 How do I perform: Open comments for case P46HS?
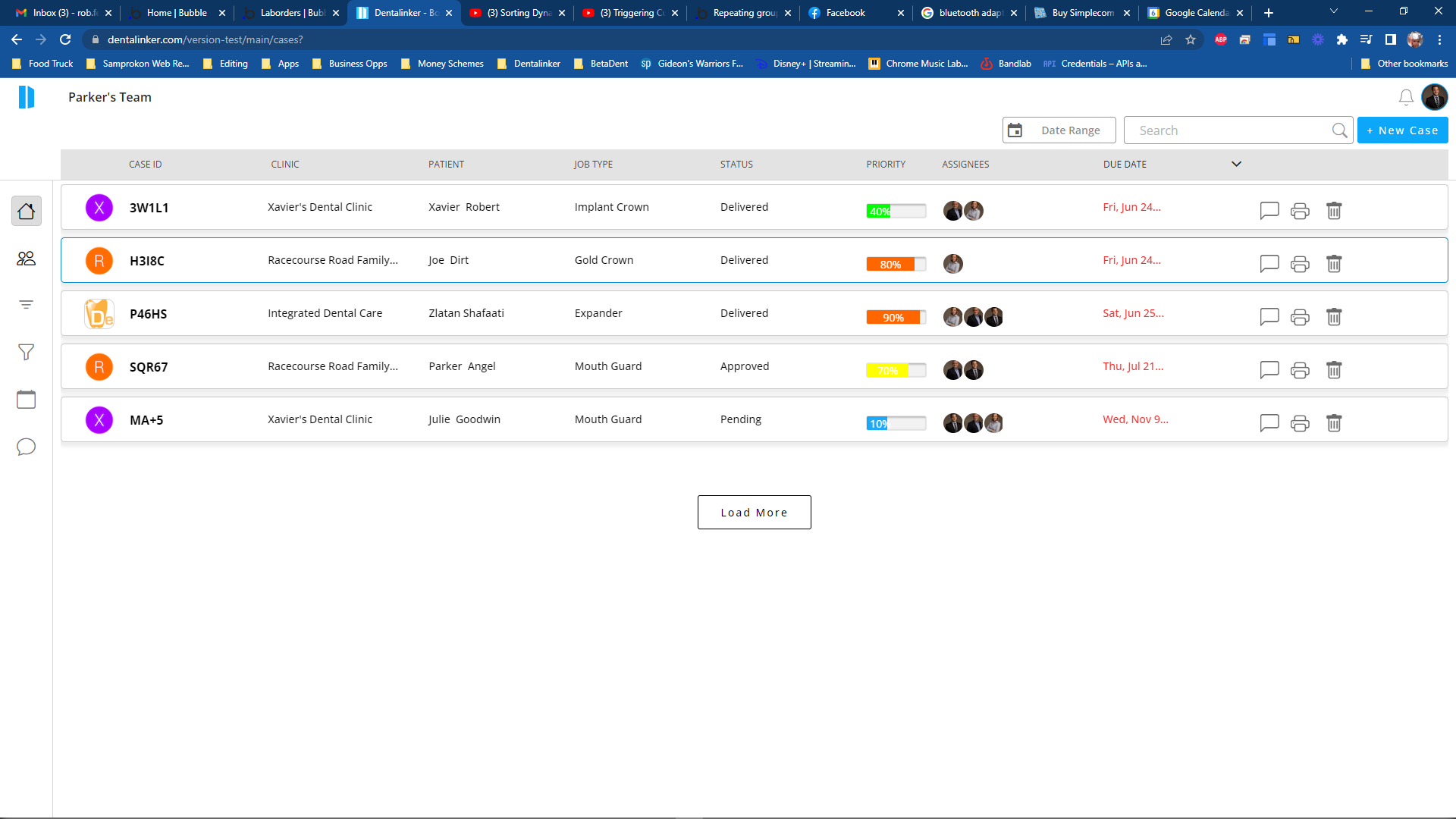pyautogui.click(x=1269, y=317)
